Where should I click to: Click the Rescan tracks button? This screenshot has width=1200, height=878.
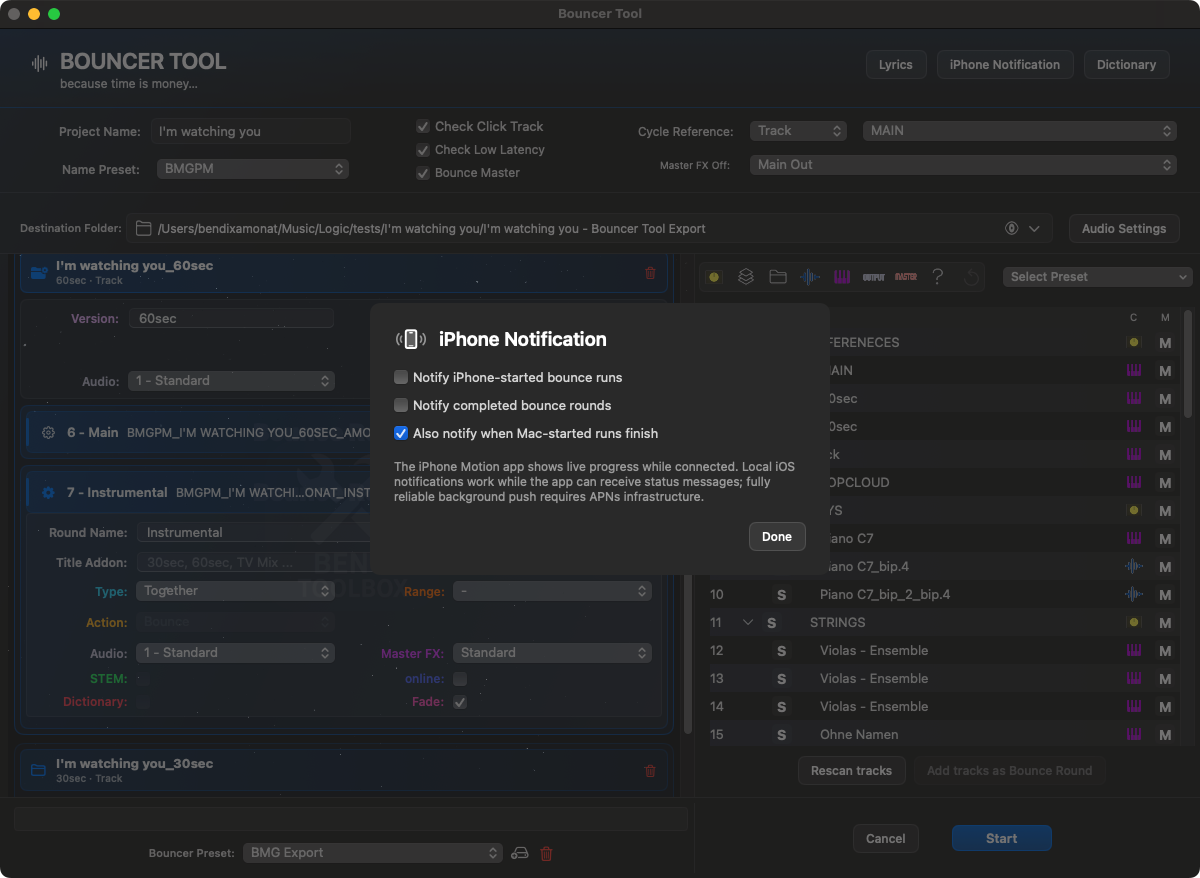(x=852, y=770)
